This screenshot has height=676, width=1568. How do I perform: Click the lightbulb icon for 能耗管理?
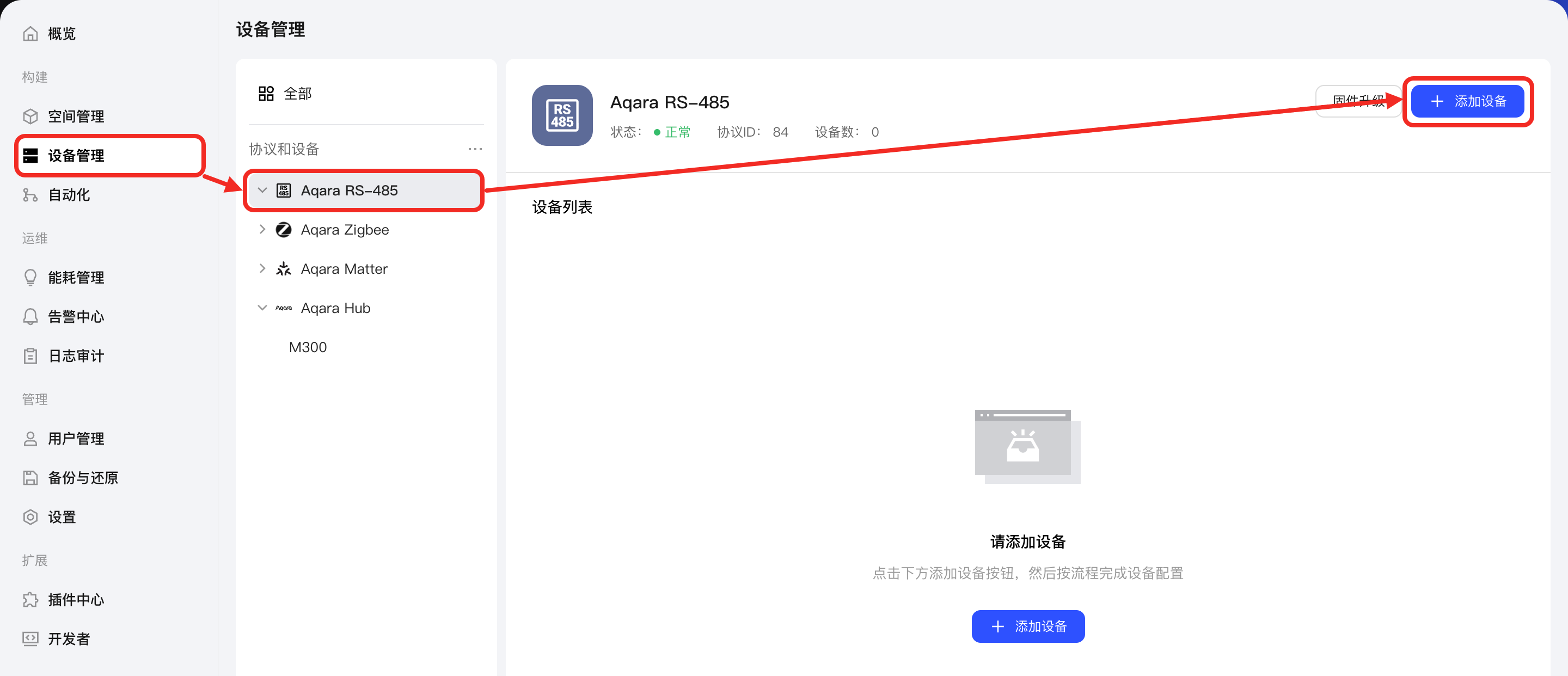[x=30, y=278]
